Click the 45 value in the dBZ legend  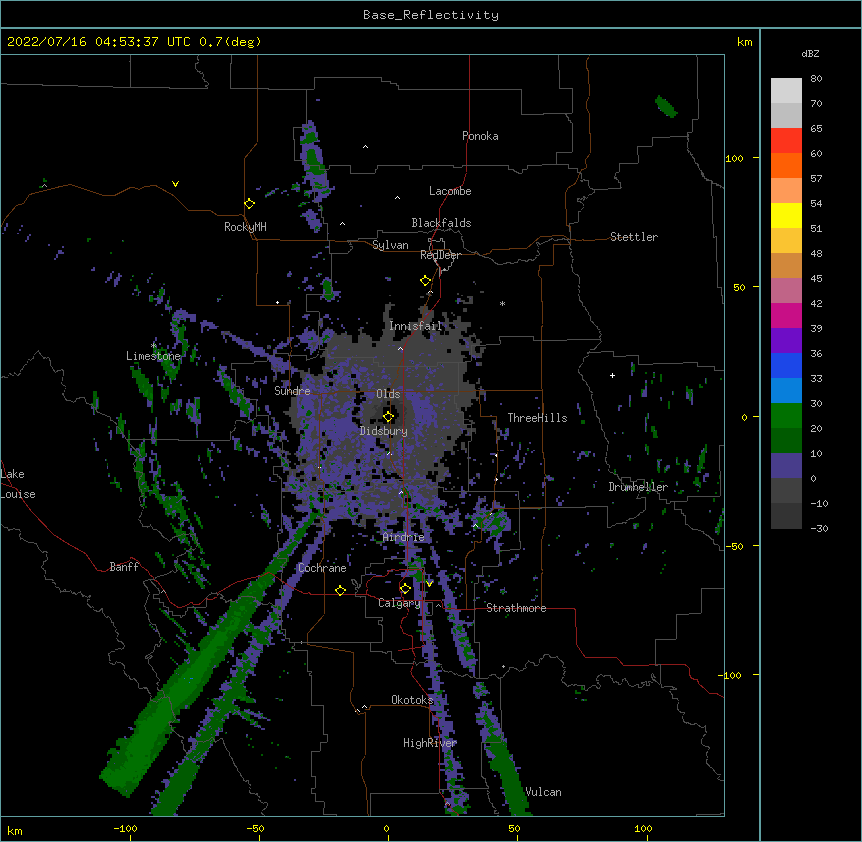point(816,279)
